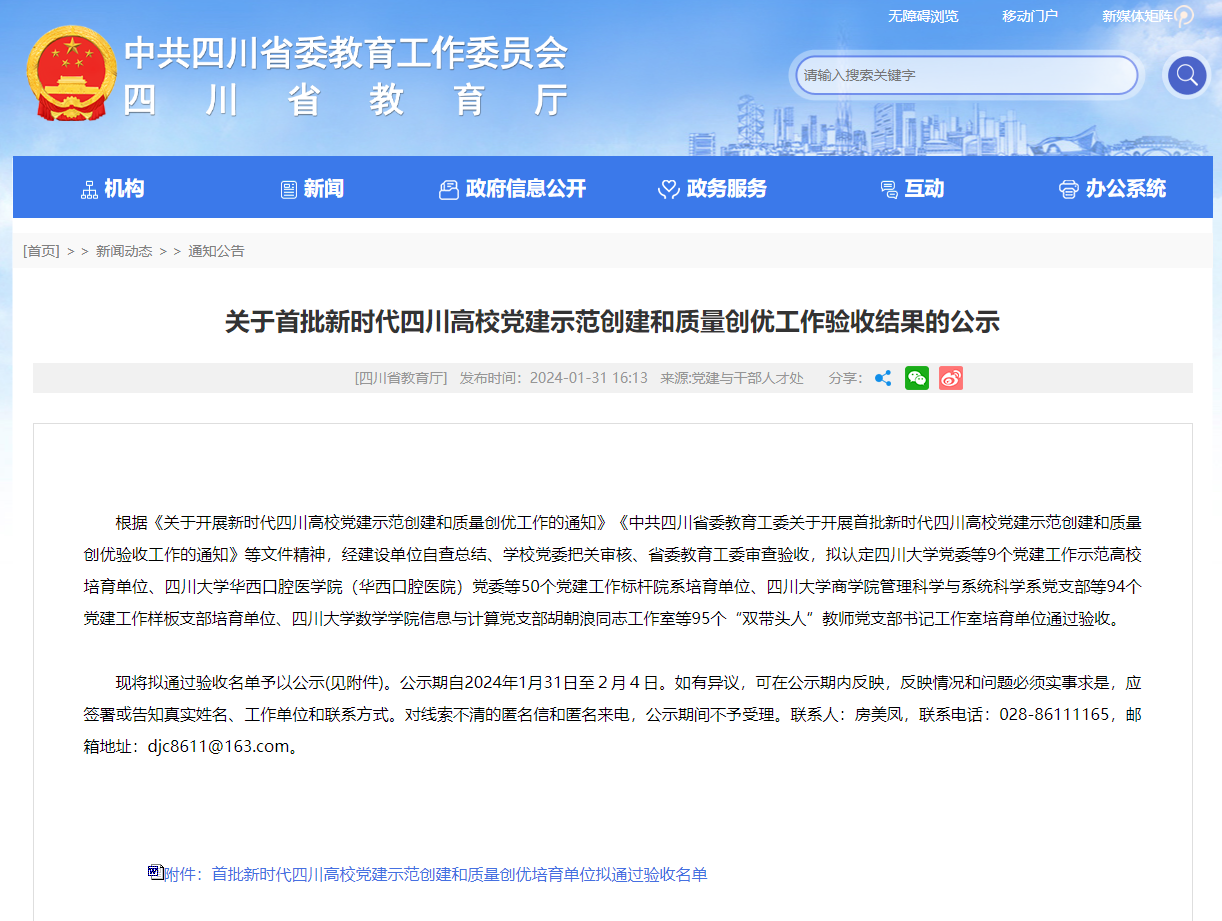Image resolution: width=1222 pixels, height=921 pixels.
Task: Click the 新媒体矩阵 link text
Action: [x=1137, y=16]
